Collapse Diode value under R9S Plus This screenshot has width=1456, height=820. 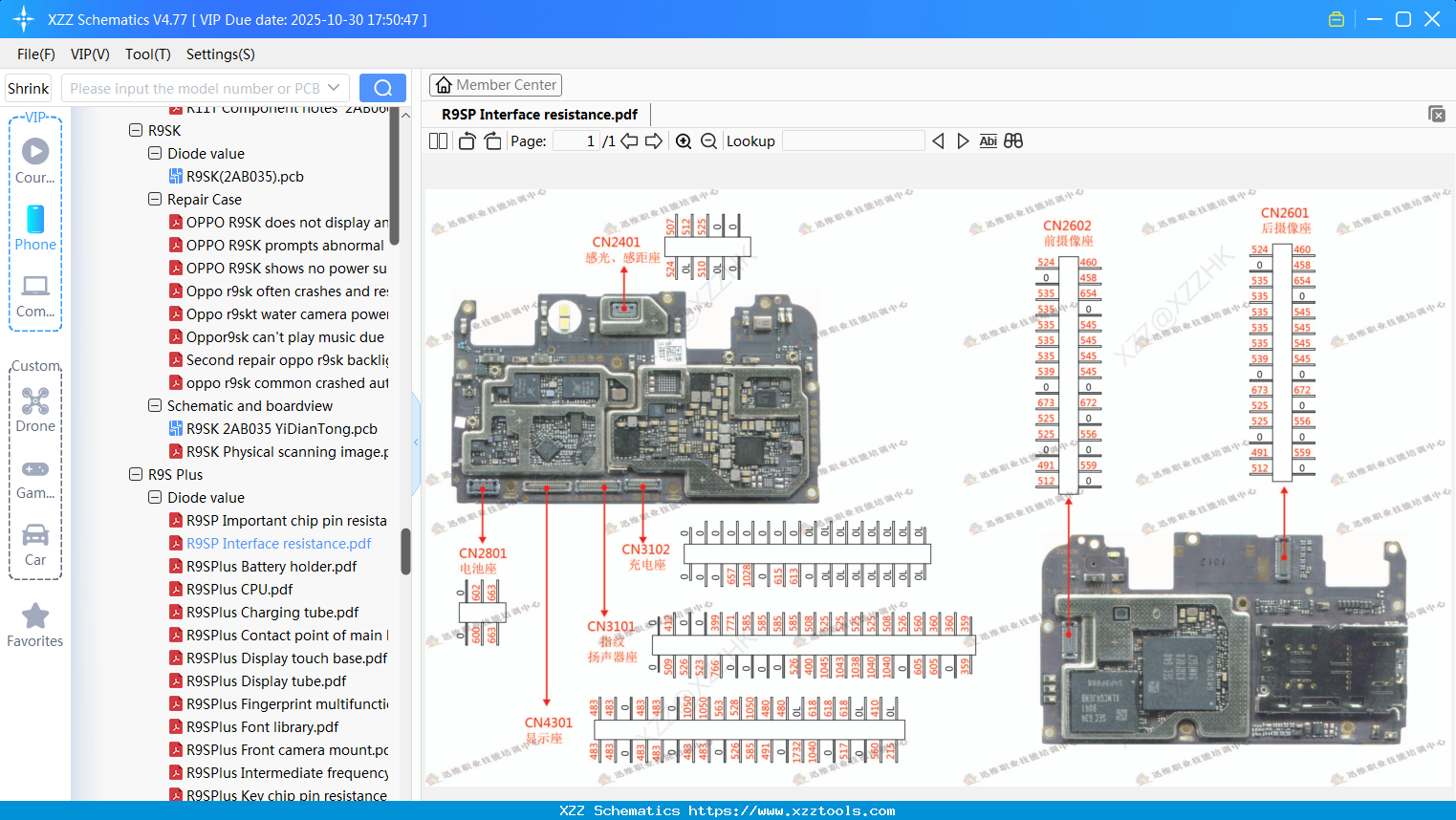(155, 497)
